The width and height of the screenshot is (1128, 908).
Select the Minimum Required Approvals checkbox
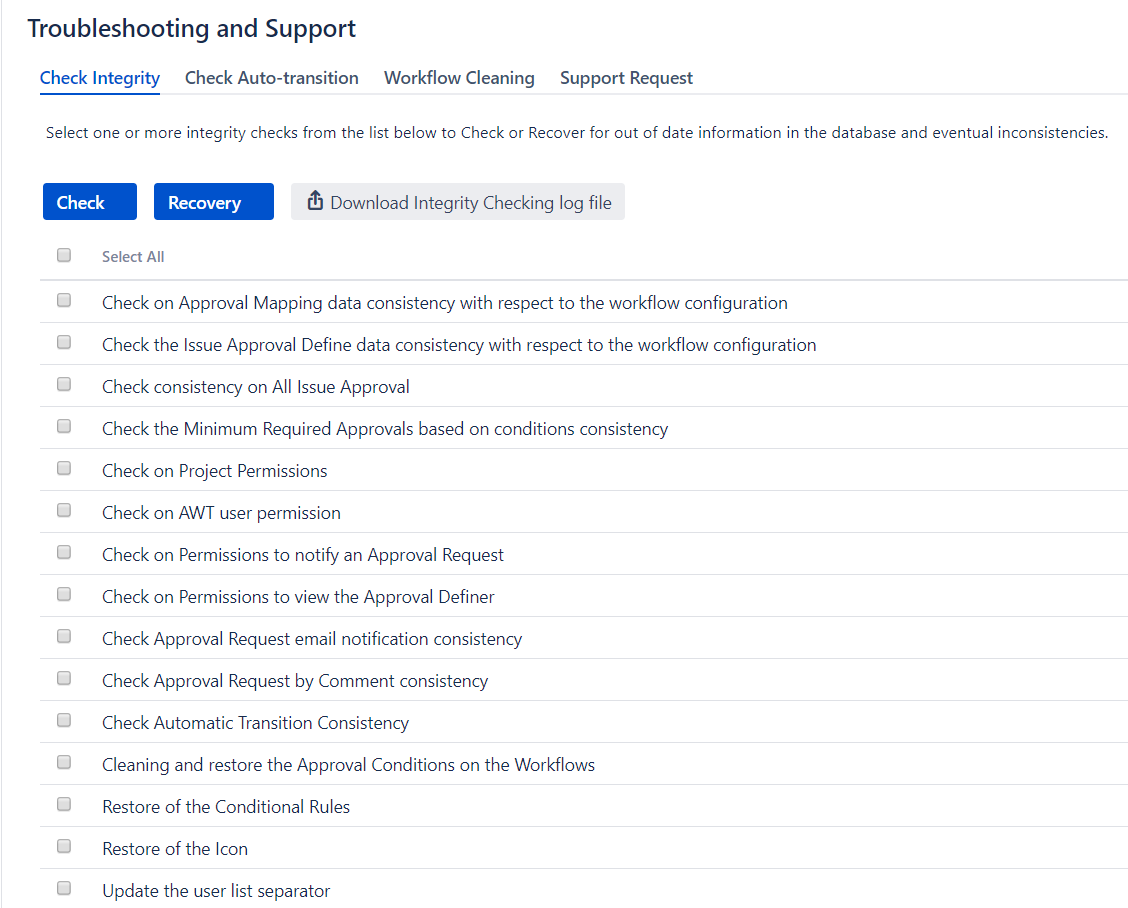coord(64,426)
